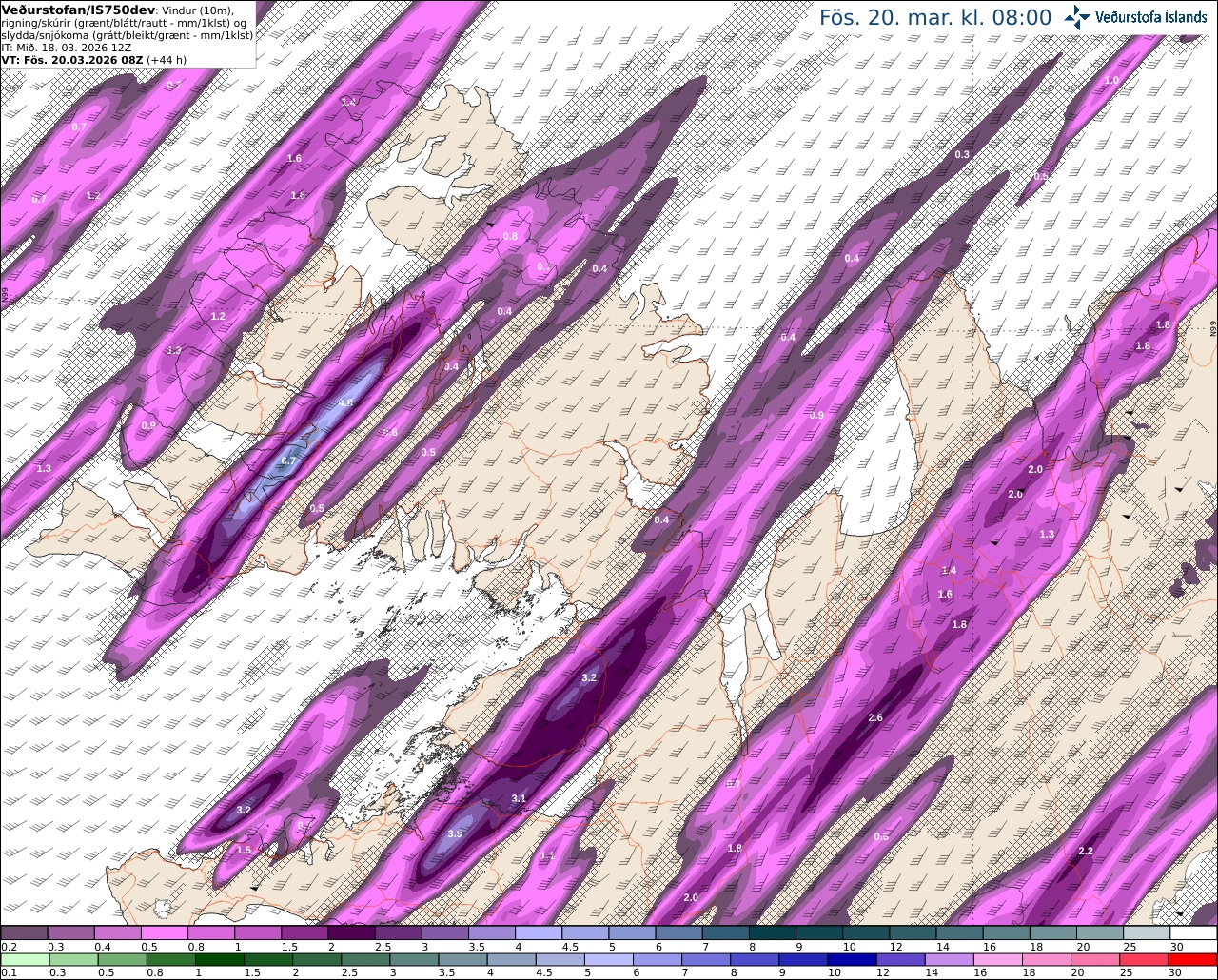Screen dimensions: 1218x980
Task: Click the Fös. 20. mar. kl. 08:00 title
Action: click(x=935, y=18)
